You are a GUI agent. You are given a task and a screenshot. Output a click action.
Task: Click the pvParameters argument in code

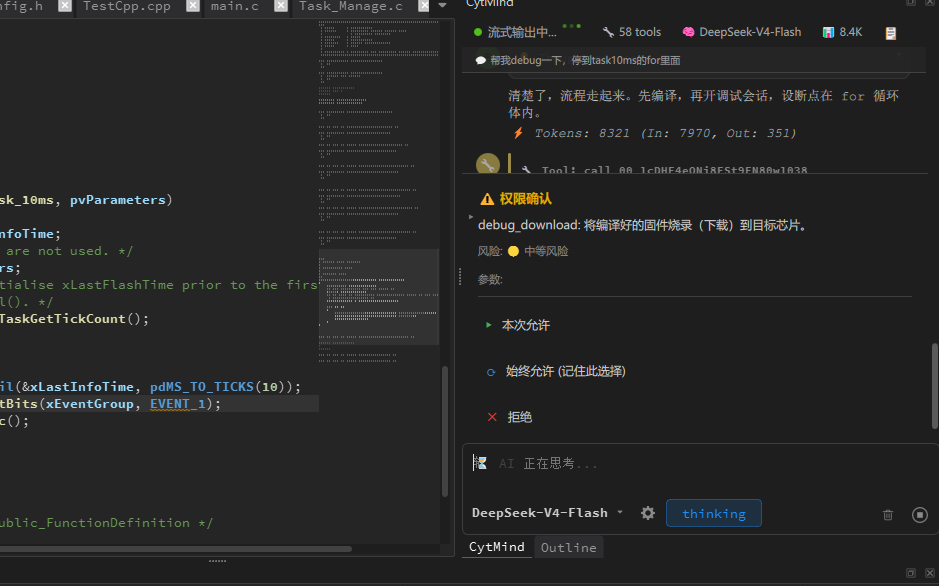(x=117, y=200)
